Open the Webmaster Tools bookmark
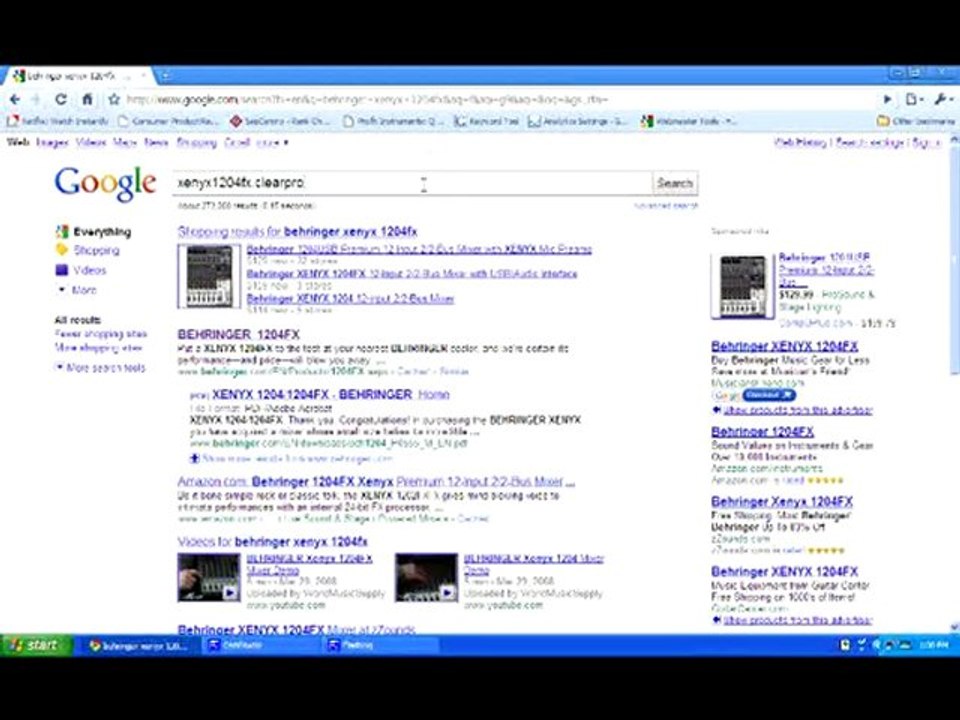960x720 pixels. pyautogui.click(x=689, y=121)
